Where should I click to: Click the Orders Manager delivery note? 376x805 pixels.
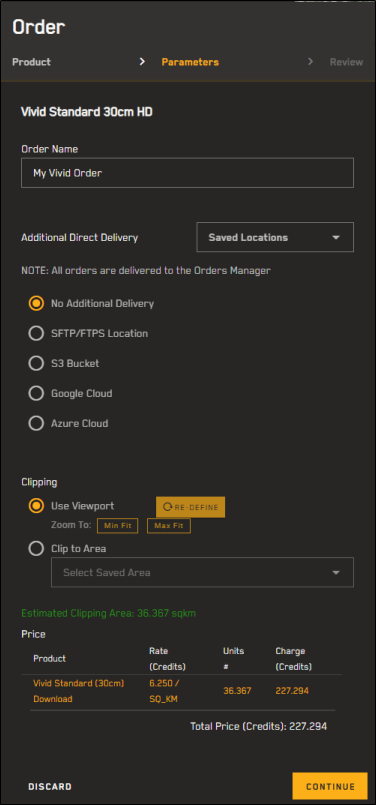tap(146, 271)
